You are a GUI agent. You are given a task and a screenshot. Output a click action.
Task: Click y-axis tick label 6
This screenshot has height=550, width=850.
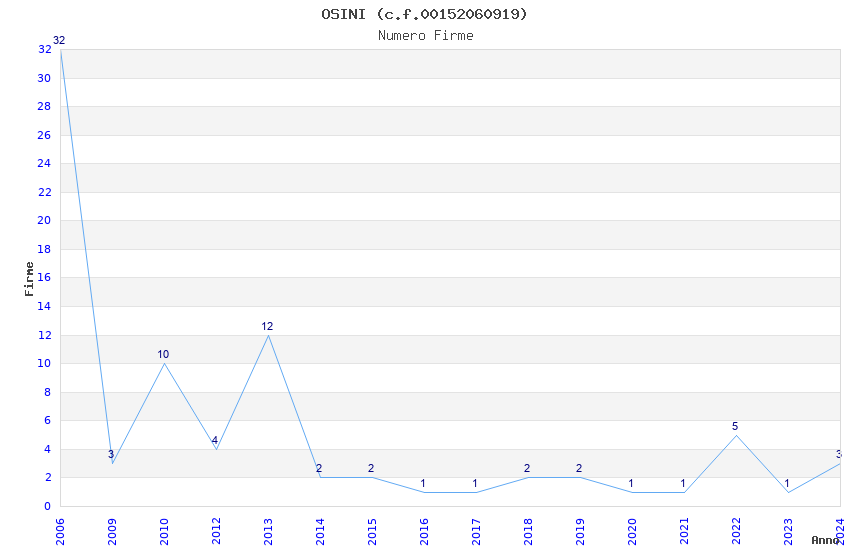[x=48, y=420]
